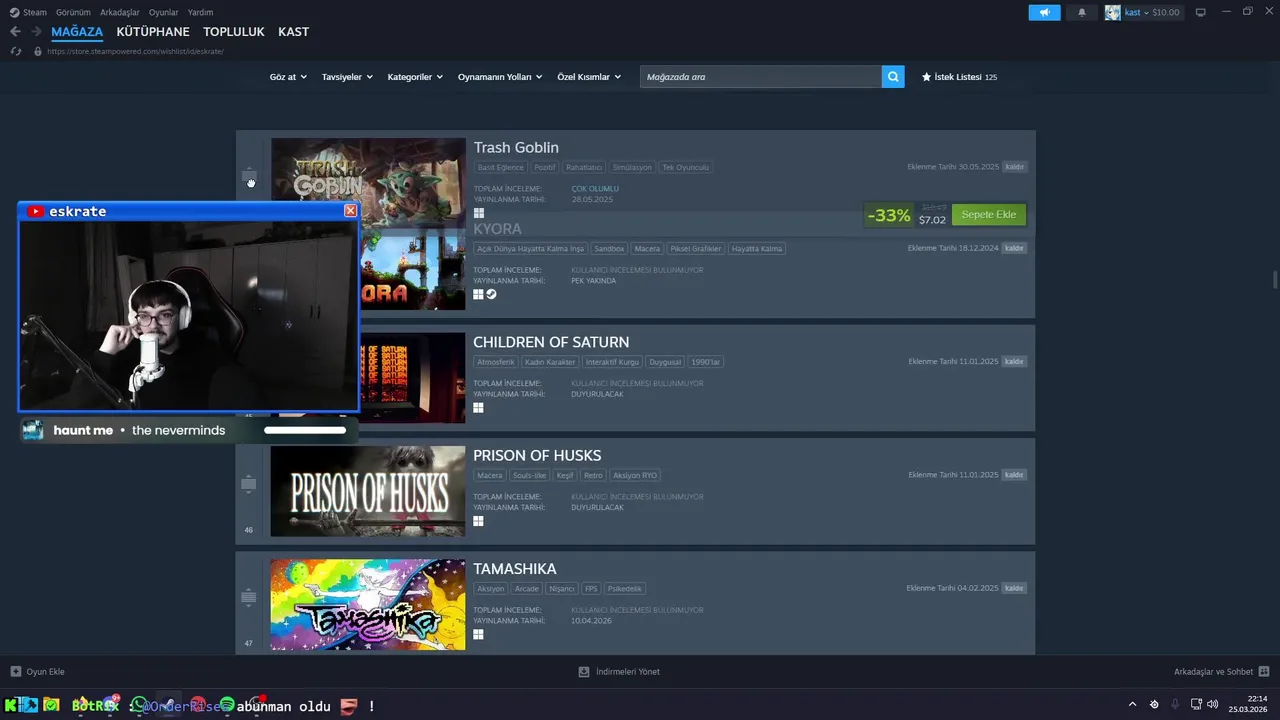Open the TAMASHIKA title link
1280x720 pixels.
coord(515,569)
